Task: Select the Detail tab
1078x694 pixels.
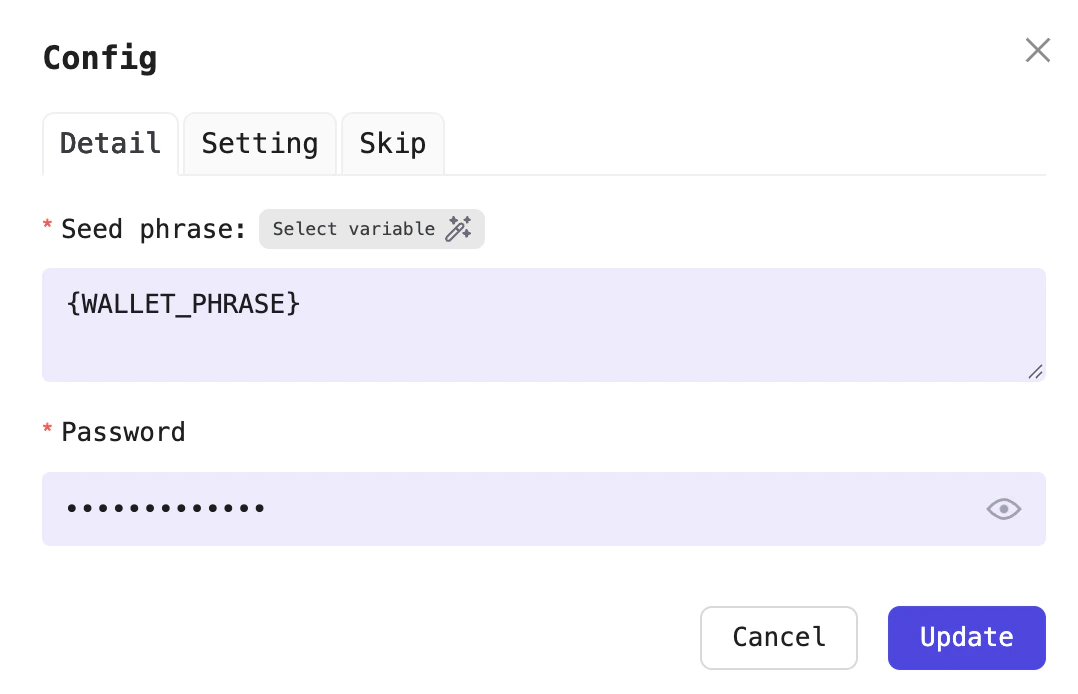Action: point(110,143)
